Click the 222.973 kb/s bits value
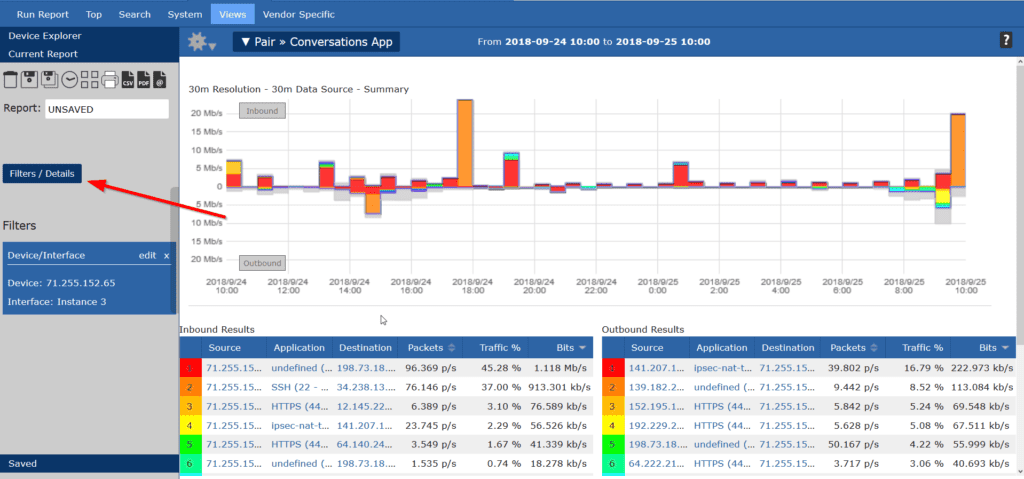This screenshot has height=479, width=1024. coord(980,368)
